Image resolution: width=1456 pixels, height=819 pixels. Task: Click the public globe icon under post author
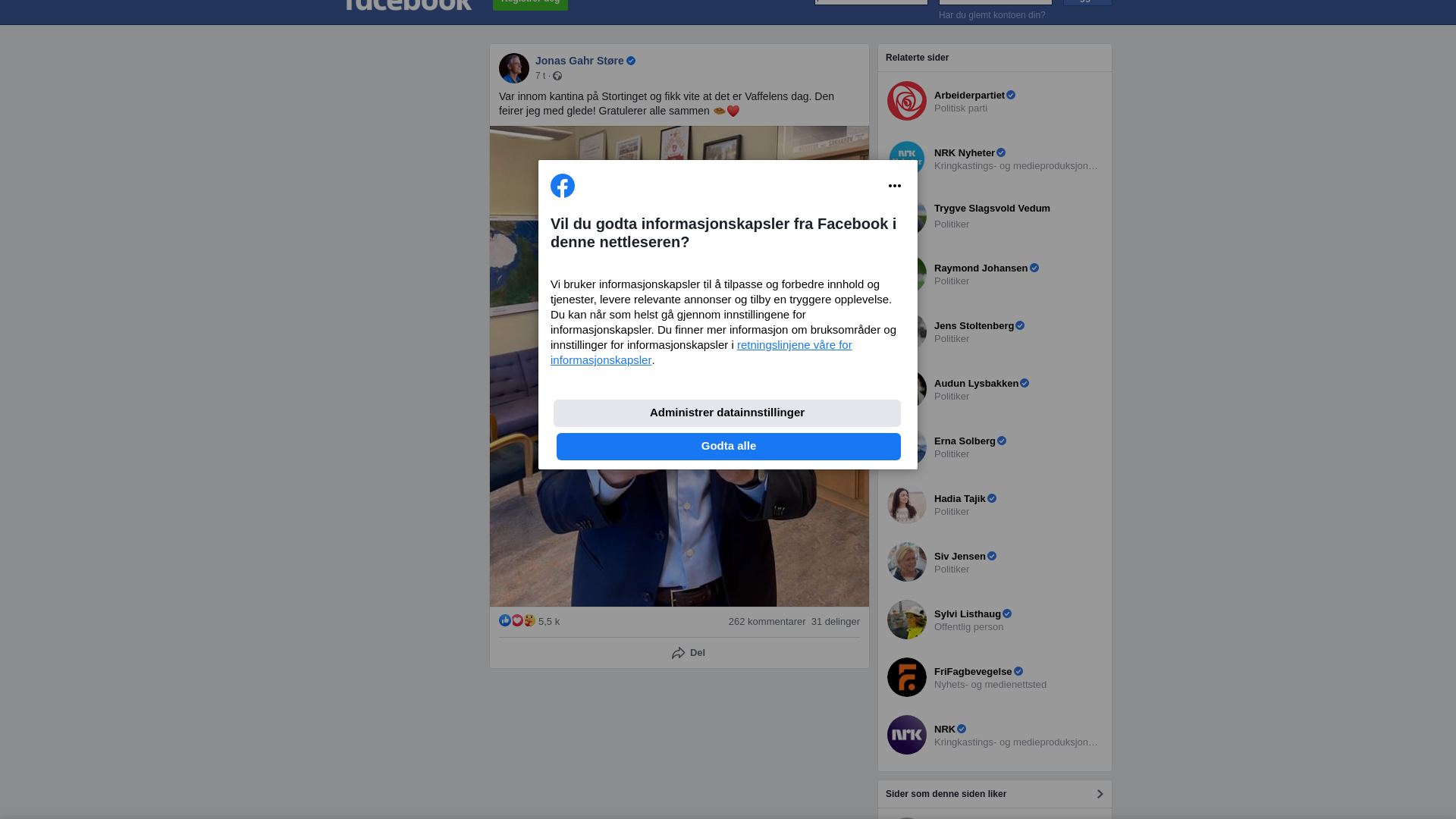click(557, 76)
